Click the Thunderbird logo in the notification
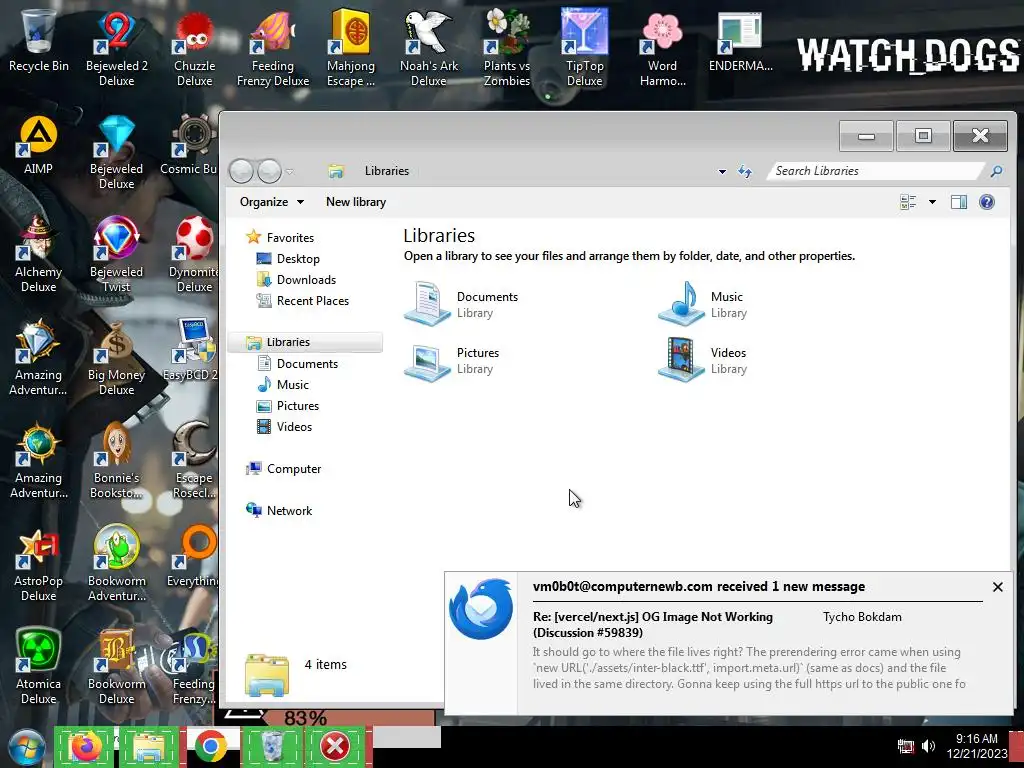Screen dimensions: 1024x768 pos(481,609)
